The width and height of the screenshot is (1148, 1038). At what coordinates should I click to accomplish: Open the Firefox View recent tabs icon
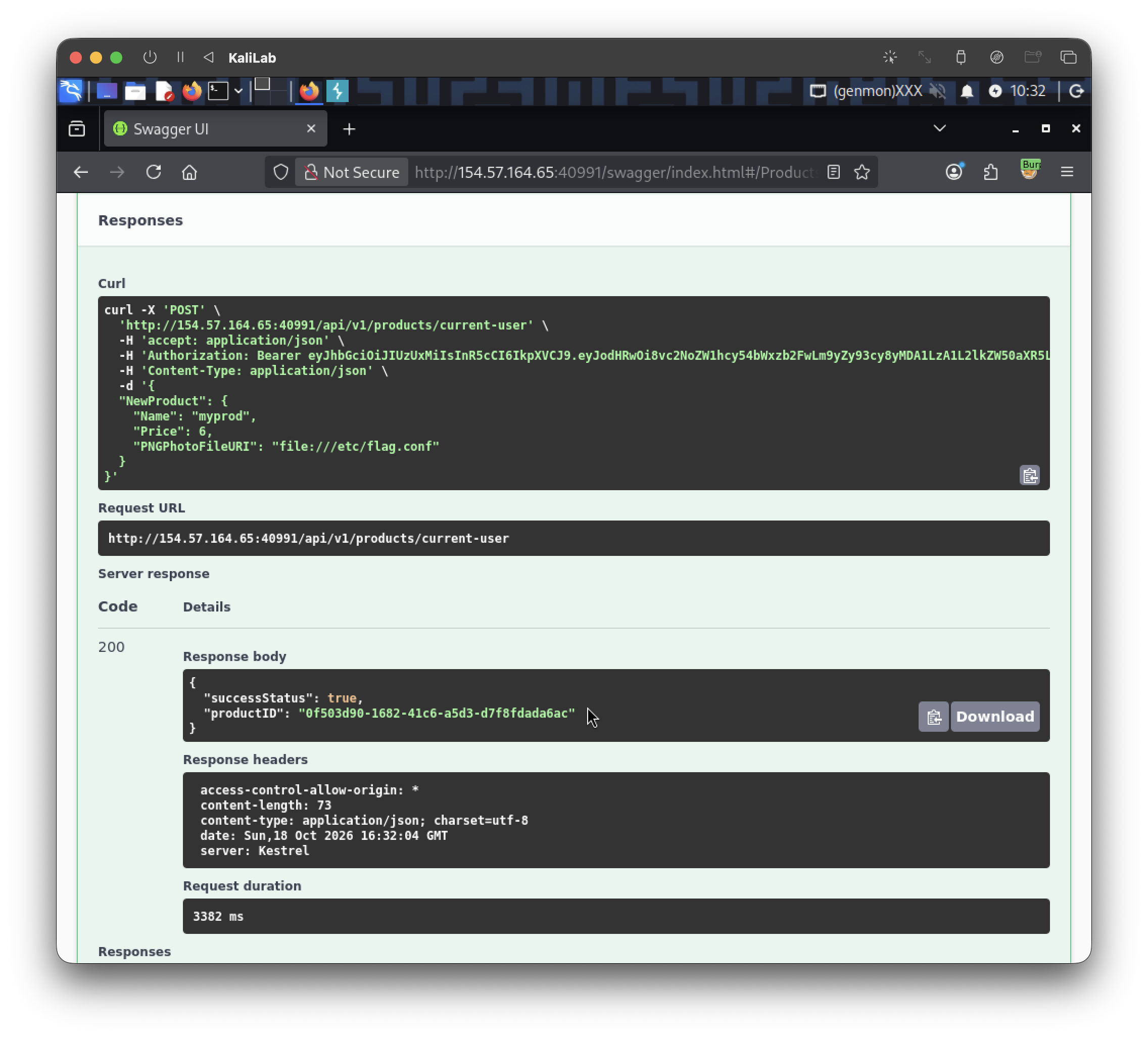tap(77, 129)
